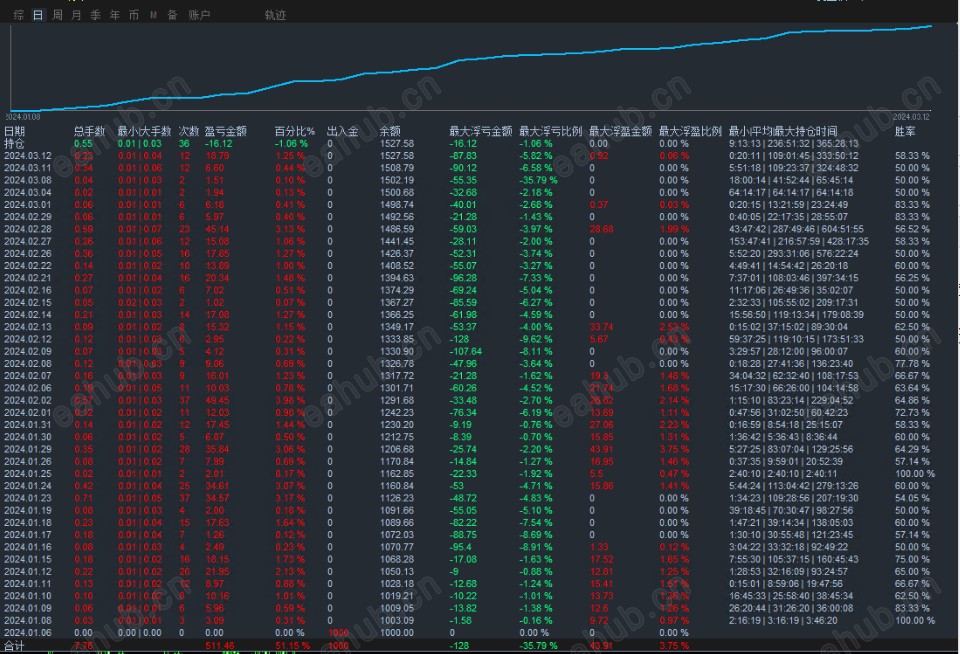Viewport: 960px width, 654px height.
Task: Click the 511.46 total profit value
Action: 219,645
